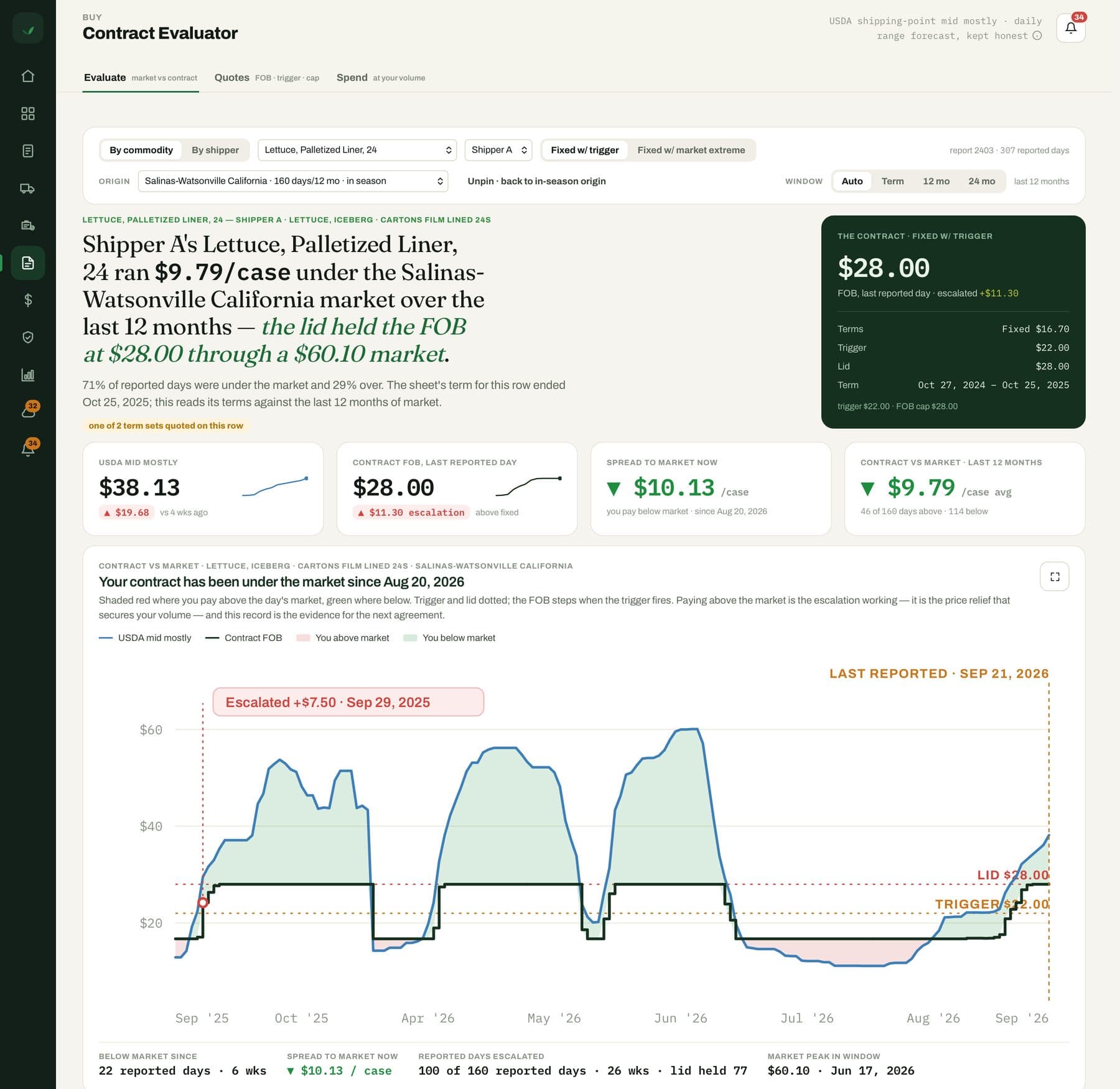Switch to the Spend tab
This screenshot has height=1089, width=1120.
pos(381,78)
